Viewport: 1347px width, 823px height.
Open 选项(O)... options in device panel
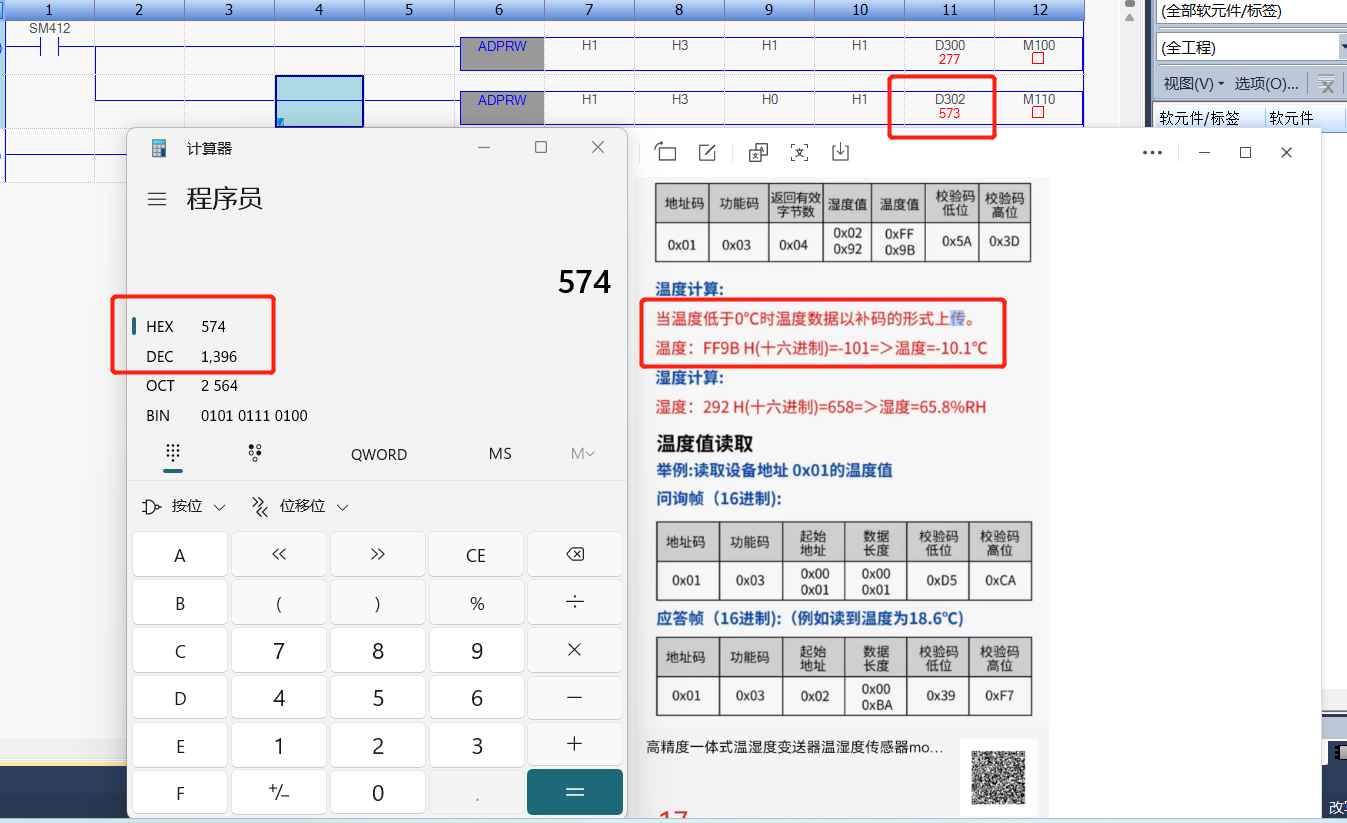(x=1266, y=83)
